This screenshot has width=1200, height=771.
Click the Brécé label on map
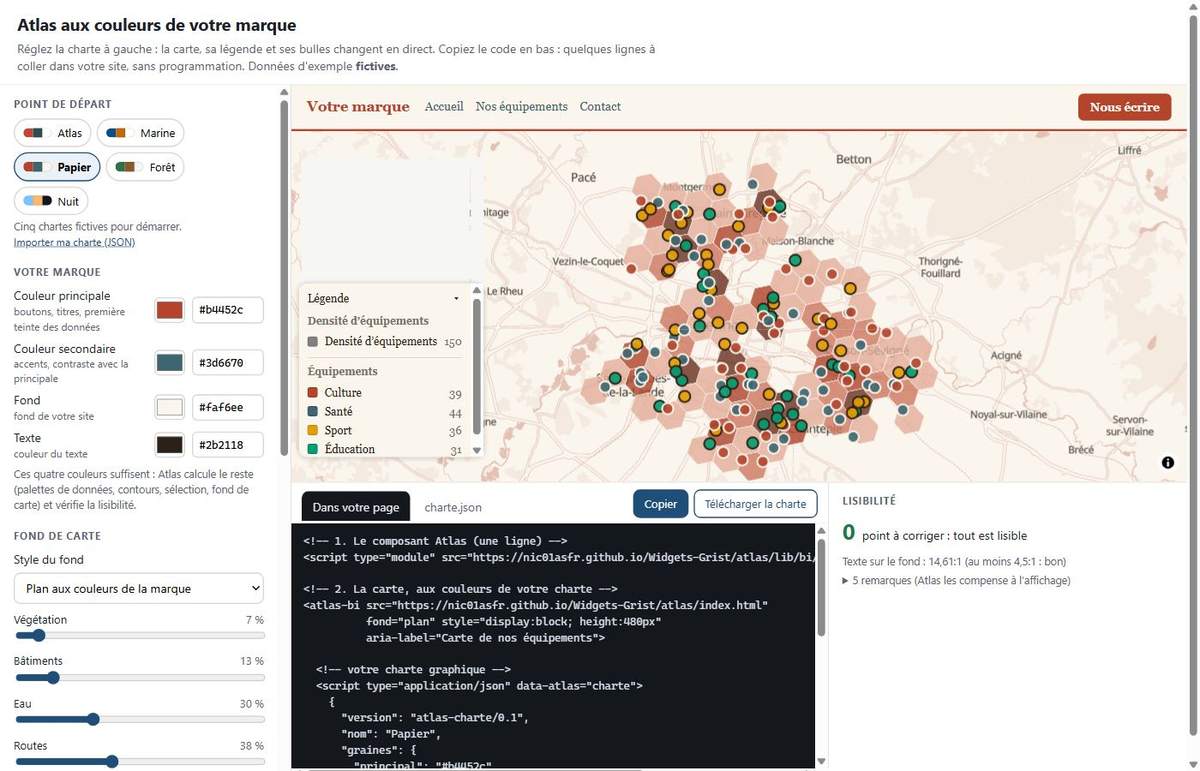coord(1080,450)
